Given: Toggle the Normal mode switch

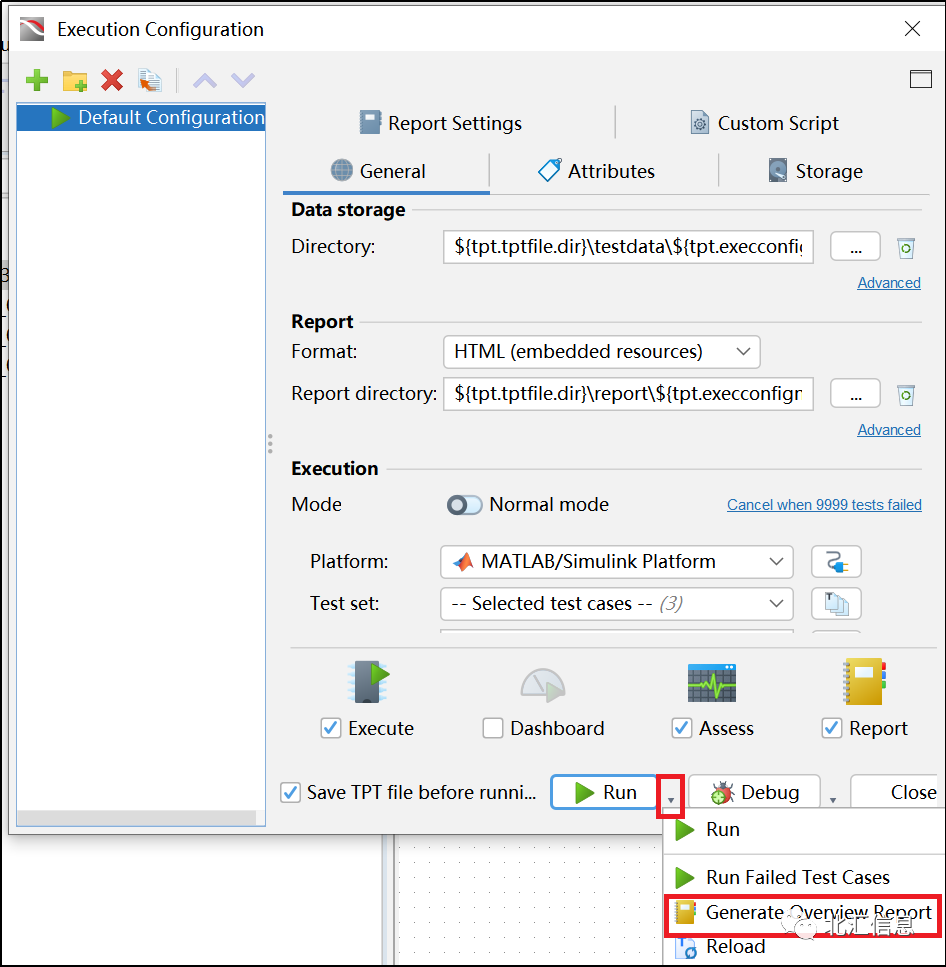Looking at the screenshot, I should coord(464,505).
